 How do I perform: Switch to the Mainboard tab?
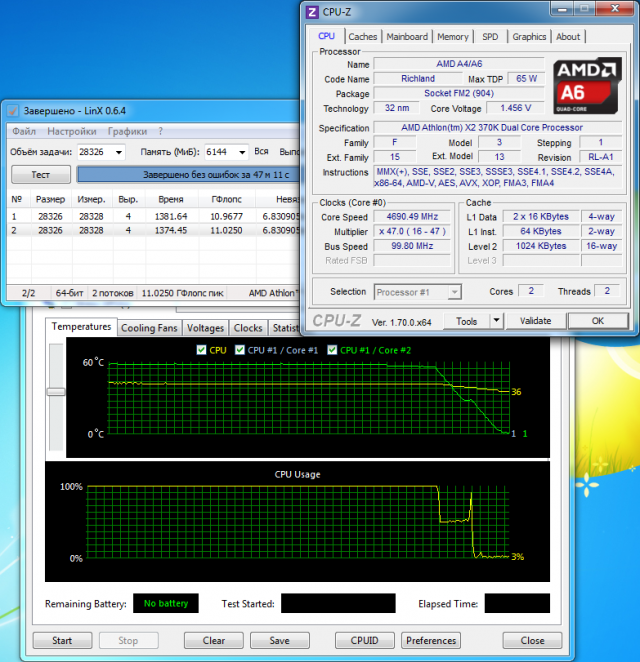pos(407,37)
